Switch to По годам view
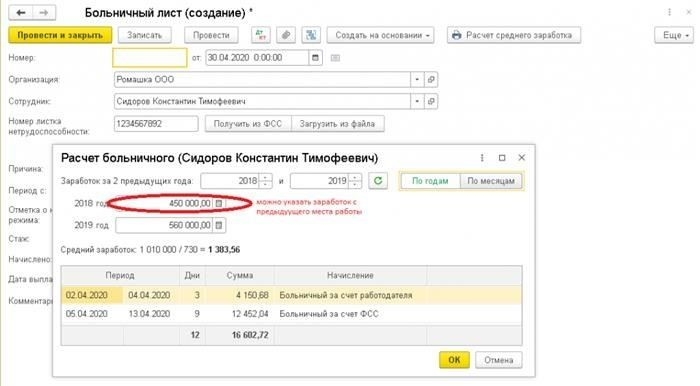The image size is (700, 386). [430, 181]
